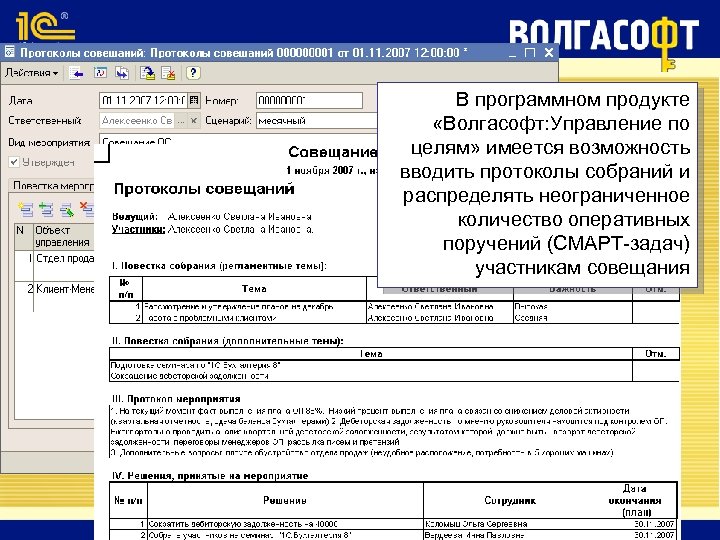Click the Сценарий field showing месячный
Viewport: 720px width, 540px height.
pos(316,121)
